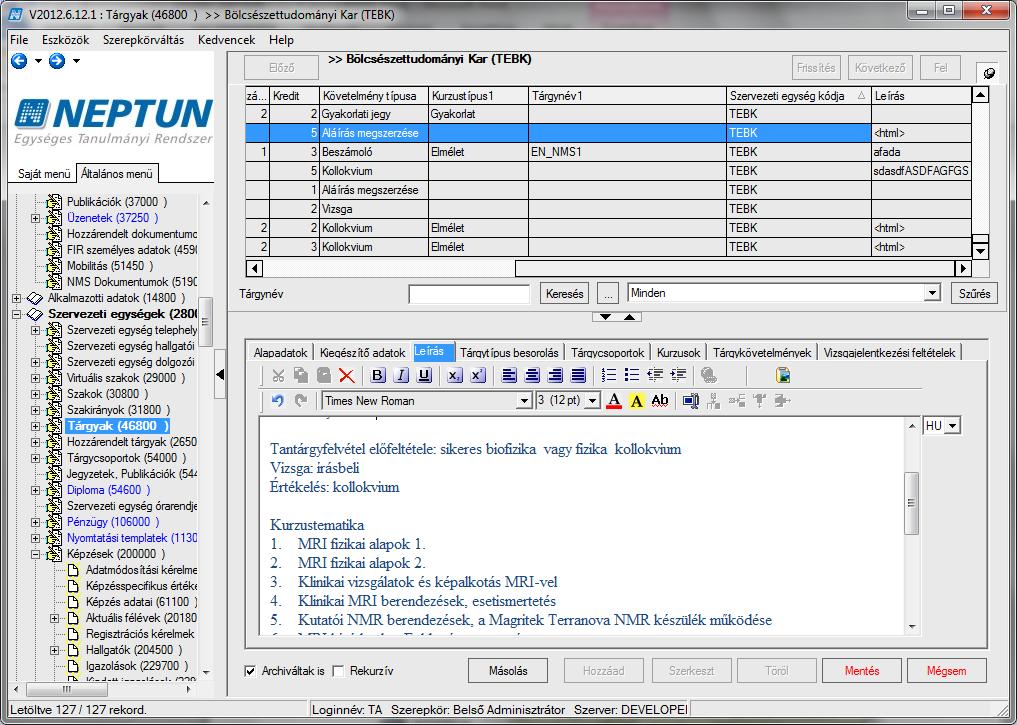Increase indent
The width and height of the screenshot is (1017, 725).
tap(678, 375)
